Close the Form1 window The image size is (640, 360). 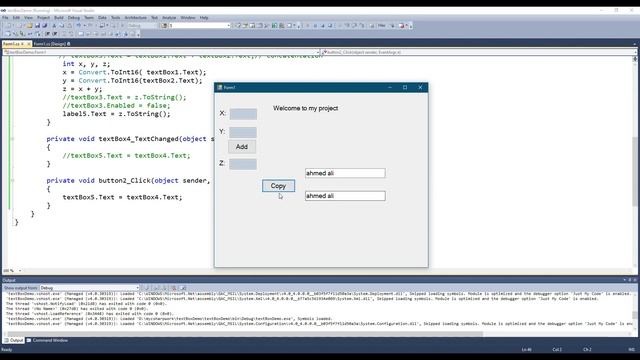coord(420,87)
